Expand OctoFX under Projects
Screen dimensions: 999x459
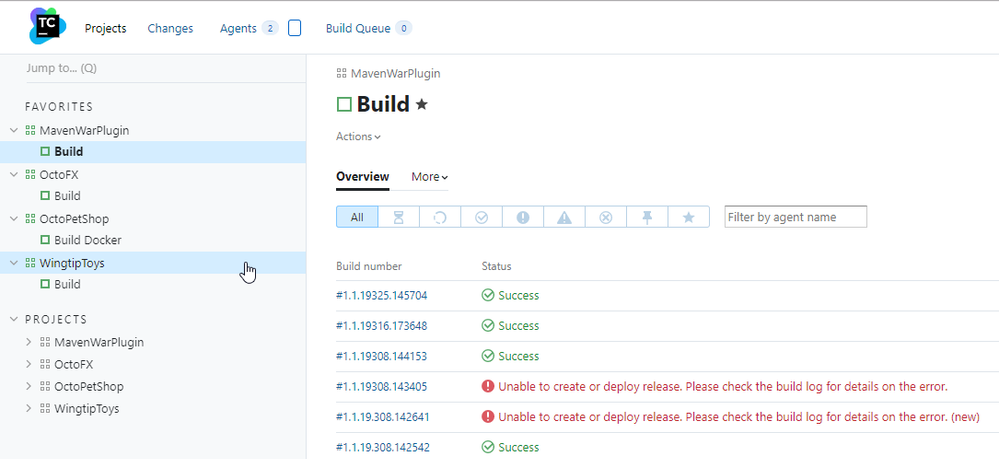click(x=28, y=365)
